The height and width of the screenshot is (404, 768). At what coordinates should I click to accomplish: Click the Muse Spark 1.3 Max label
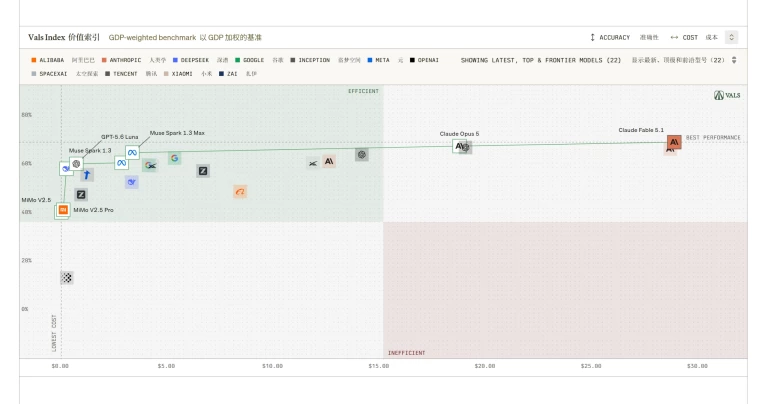pos(177,133)
